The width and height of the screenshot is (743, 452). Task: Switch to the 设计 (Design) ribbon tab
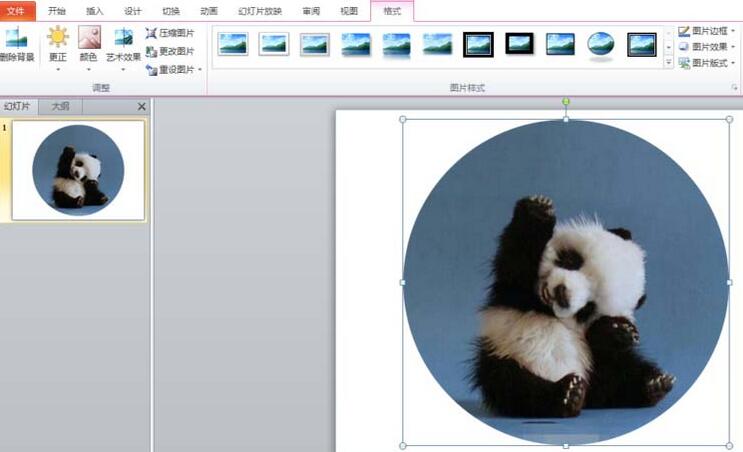[x=132, y=11]
